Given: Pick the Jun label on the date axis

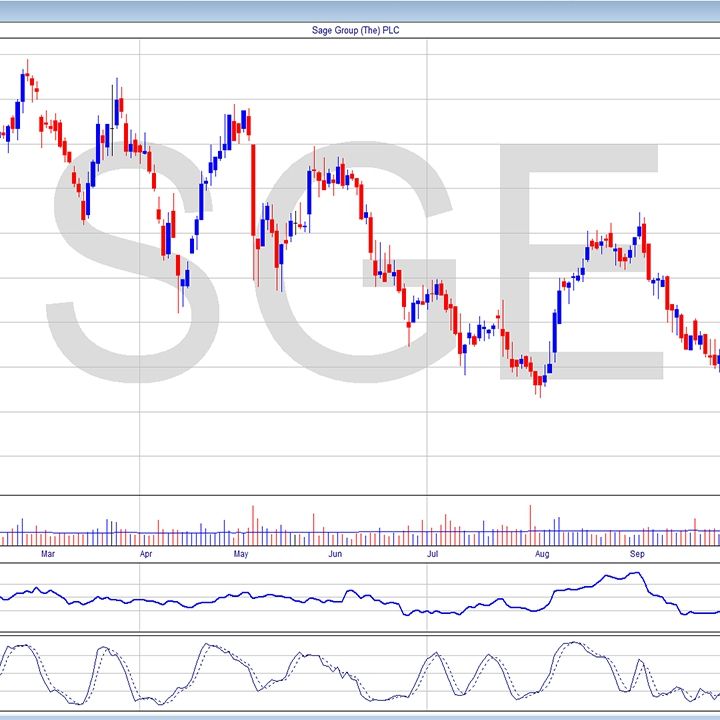Looking at the screenshot, I should pos(335,552).
